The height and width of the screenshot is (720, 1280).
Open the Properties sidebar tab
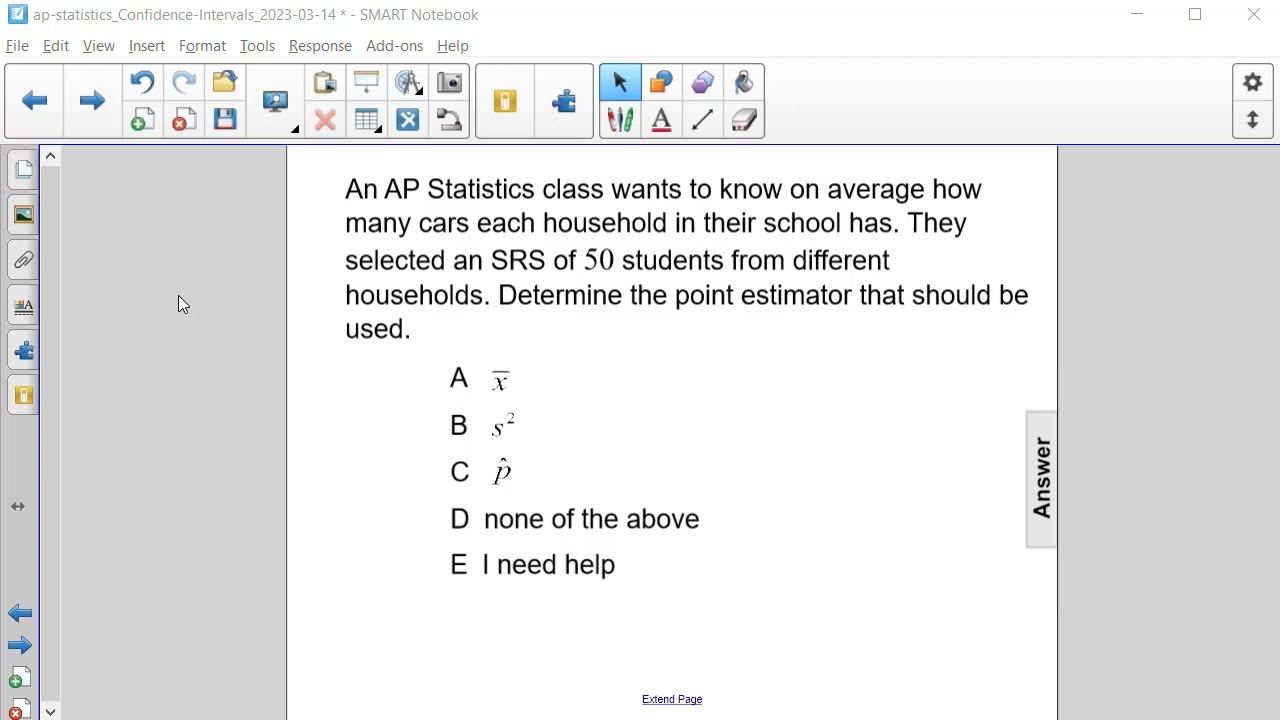(x=23, y=306)
